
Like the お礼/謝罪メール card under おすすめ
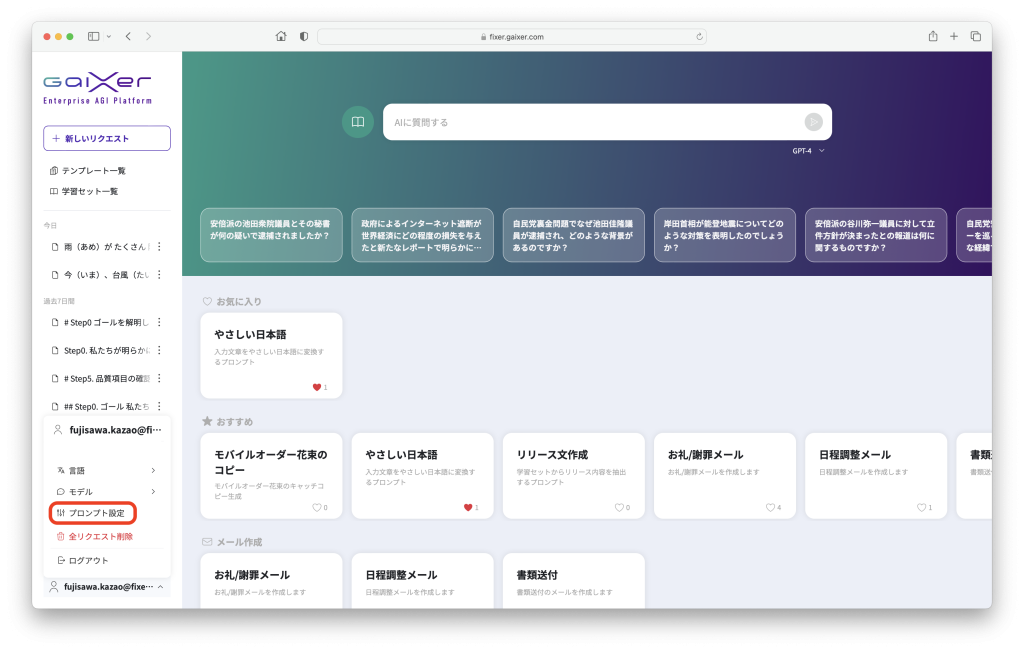pos(770,508)
